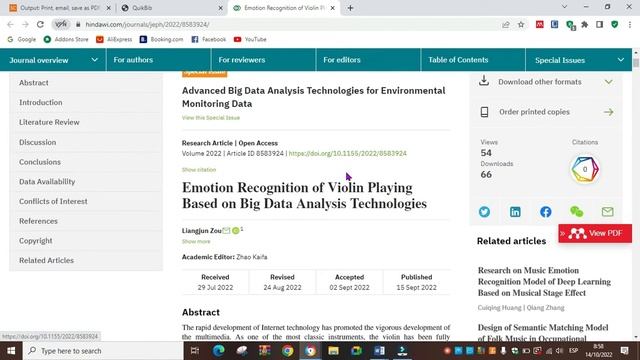
Task: Open File Explorer from taskbar
Action: pos(333,351)
